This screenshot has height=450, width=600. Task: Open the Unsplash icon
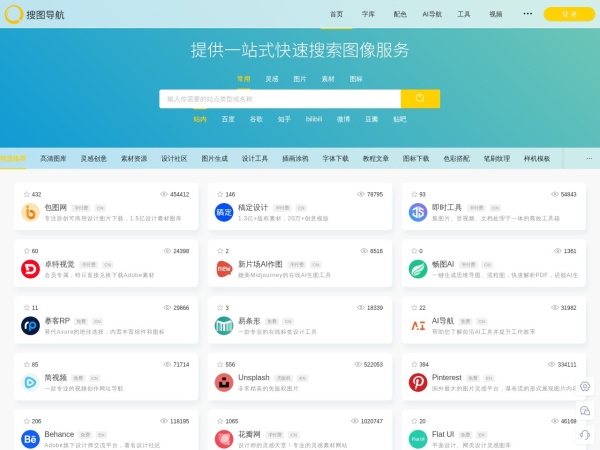click(x=224, y=383)
